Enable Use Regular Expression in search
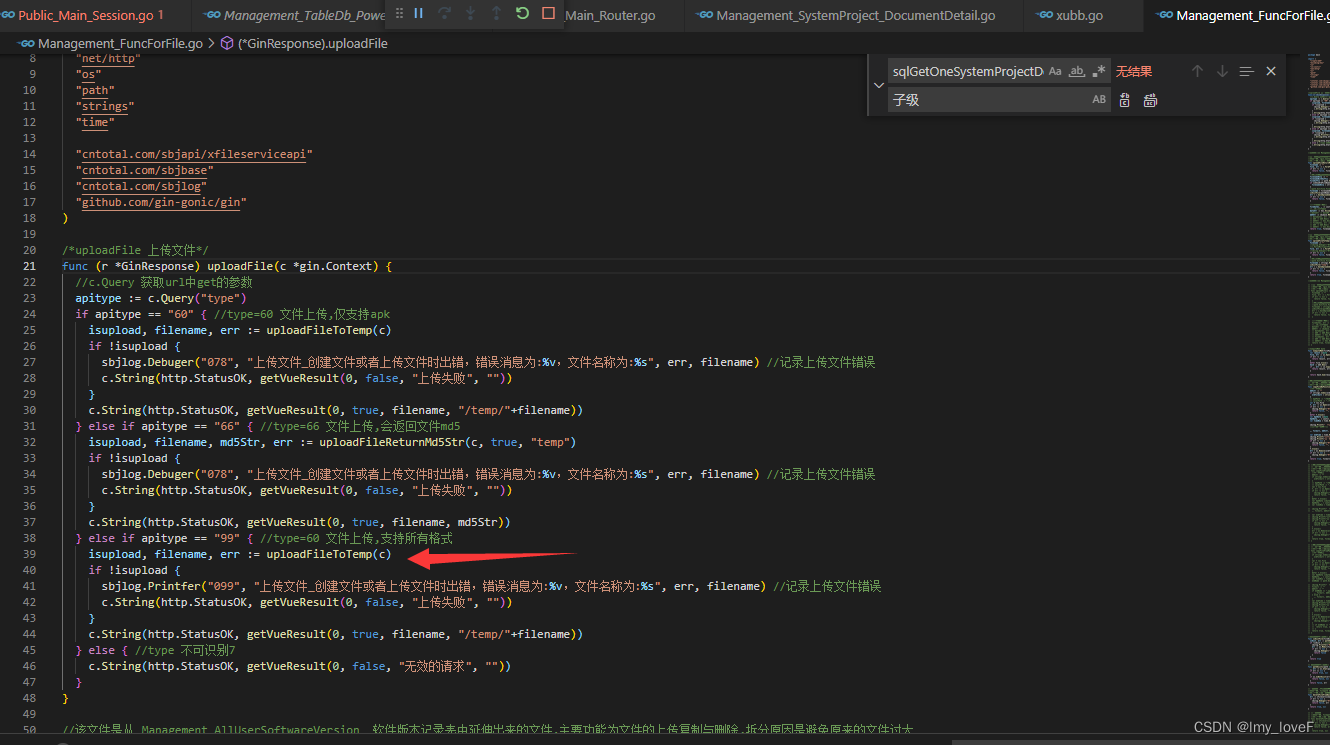This screenshot has width=1330, height=745. (1098, 70)
